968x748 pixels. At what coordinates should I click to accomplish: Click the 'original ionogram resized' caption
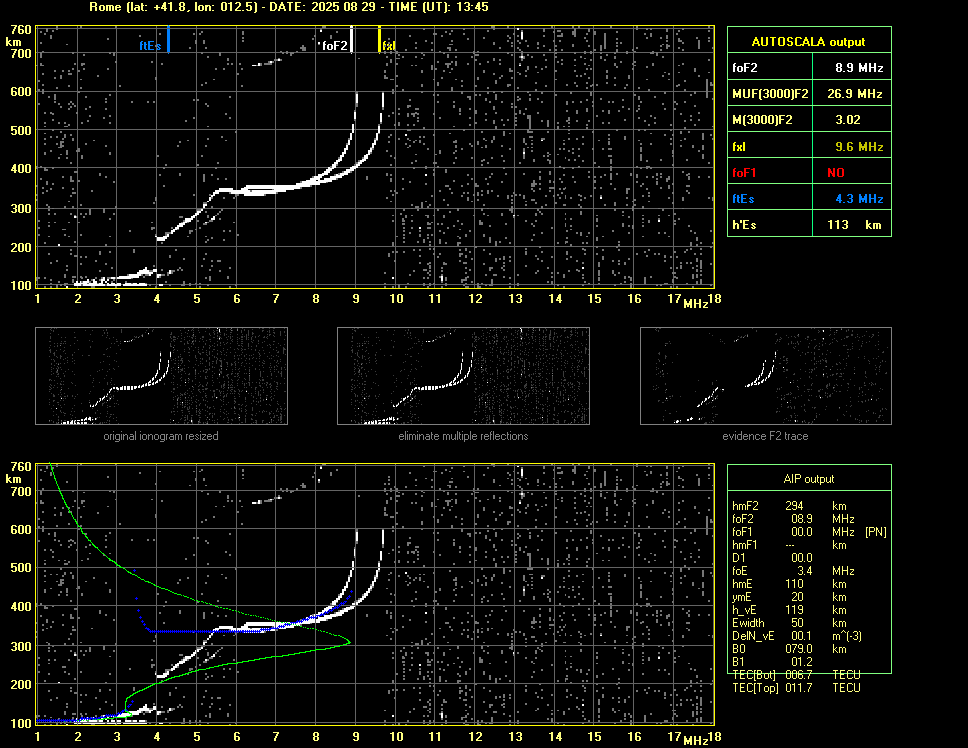tap(161, 436)
